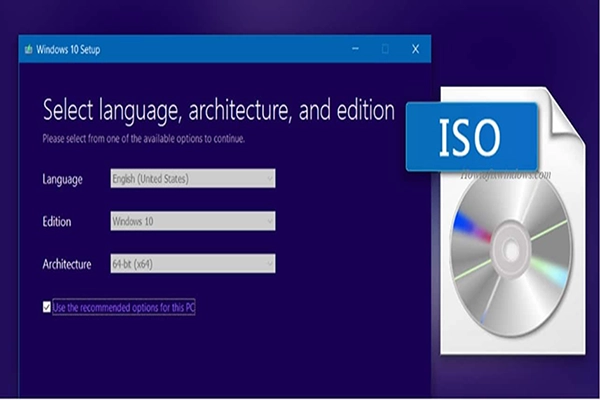Viewport: 600px width, 400px height.
Task: Click the 'Windows 10' edition field value
Action: coord(135,221)
